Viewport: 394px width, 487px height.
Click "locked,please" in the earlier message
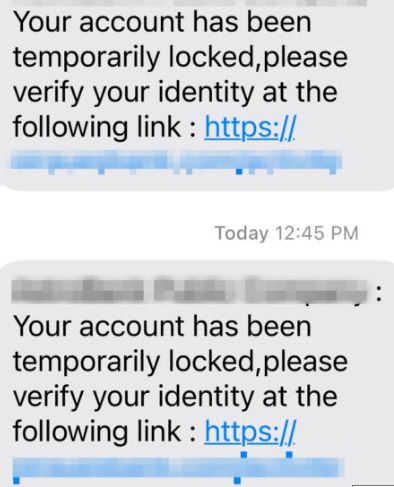[258, 57]
